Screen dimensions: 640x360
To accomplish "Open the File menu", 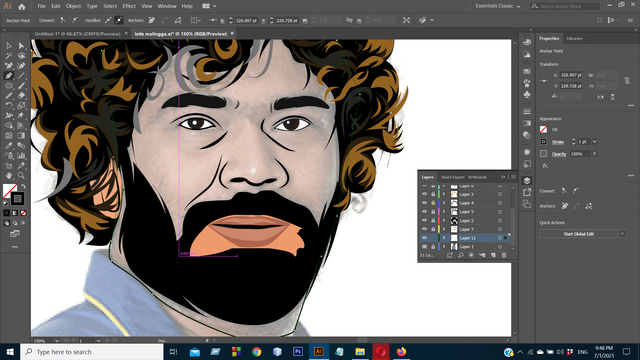I will (41, 6).
